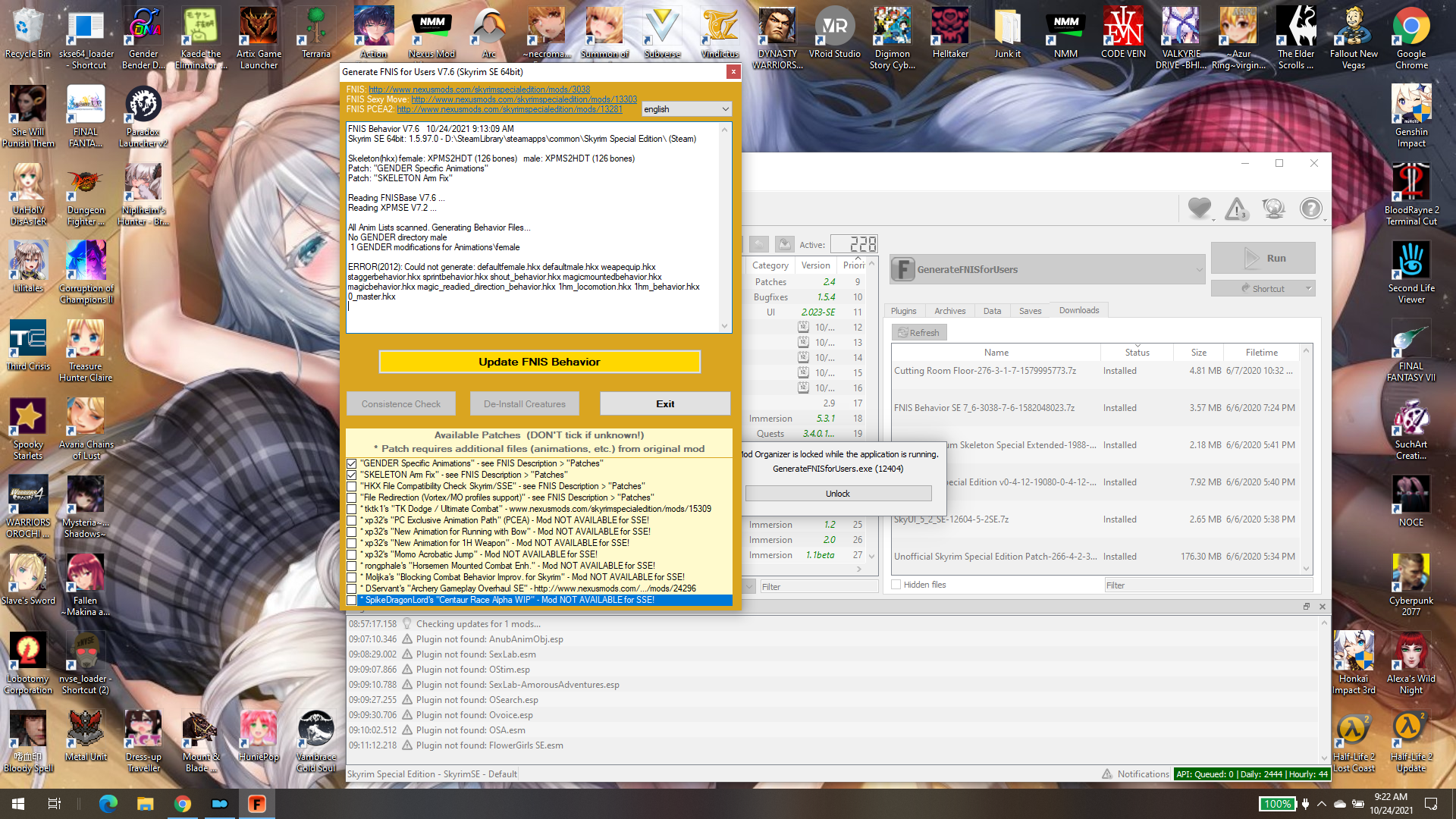Open the CODE VEIN desktop shortcut
Image resolution: width=1456 pixels, height=819 pixels.
tap(1123, 34)
